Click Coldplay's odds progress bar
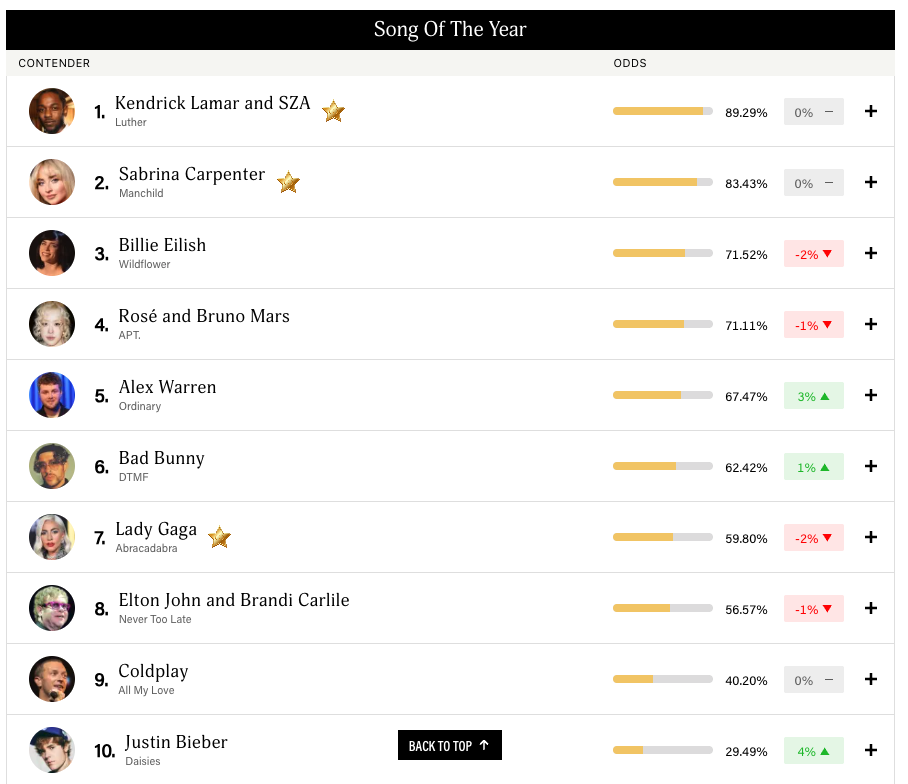Screen dimensions: 908x784 662,679
